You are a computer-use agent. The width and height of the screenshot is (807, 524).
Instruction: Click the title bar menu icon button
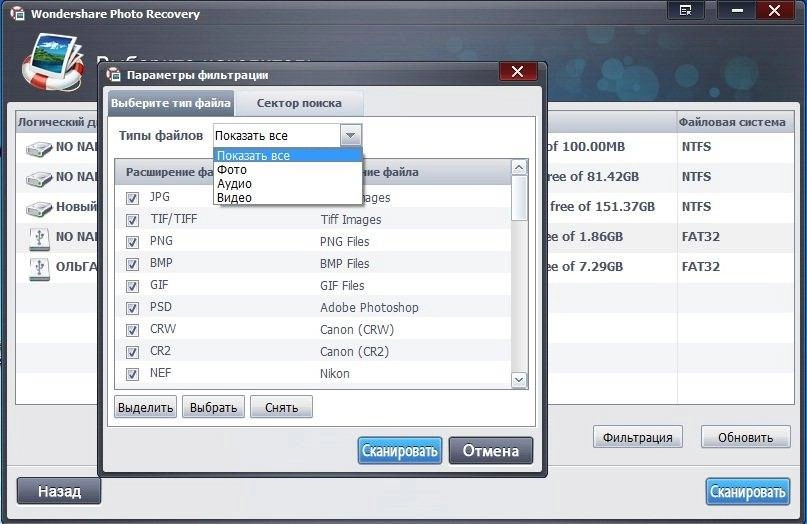click(686, 11)
